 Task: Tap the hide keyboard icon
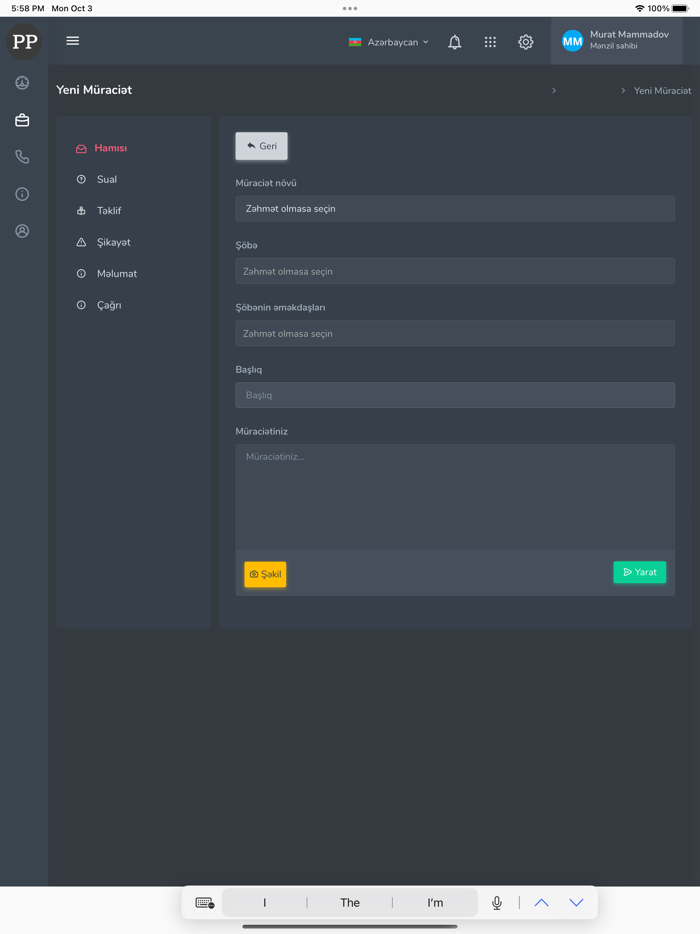(x=205, y=903)
